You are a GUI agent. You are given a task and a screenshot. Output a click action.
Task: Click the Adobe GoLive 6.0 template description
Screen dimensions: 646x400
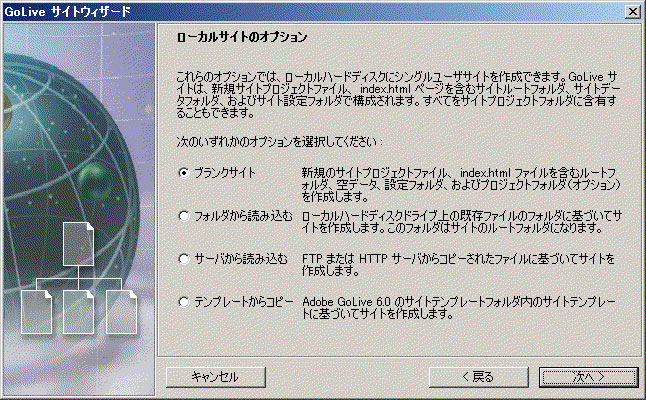point(455,307)
